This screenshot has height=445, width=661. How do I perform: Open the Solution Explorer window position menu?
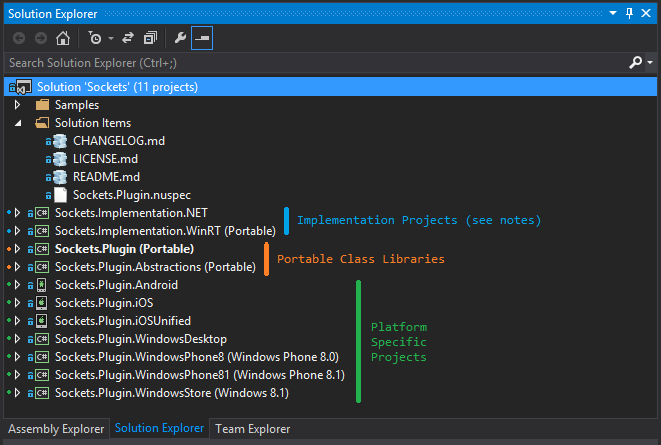point(613,13)
